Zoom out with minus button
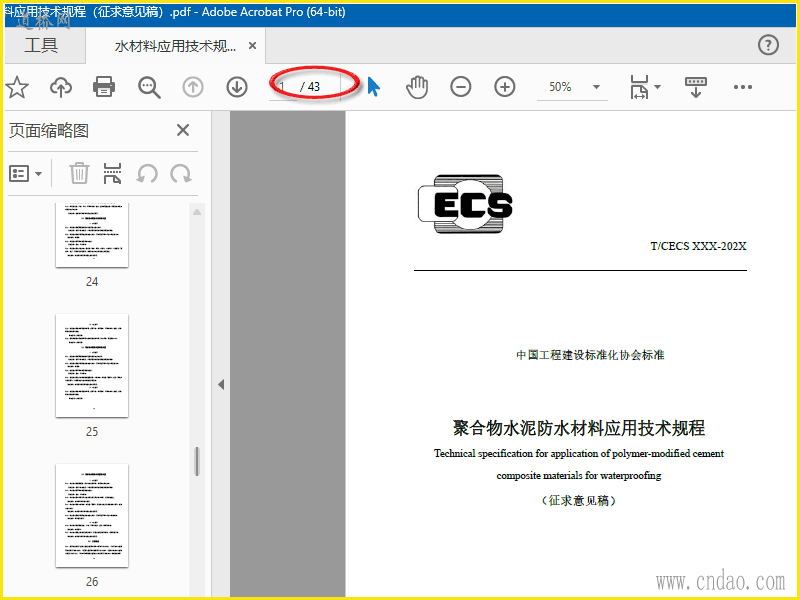This screenshot has height=600, width=800. click(461, 87)
